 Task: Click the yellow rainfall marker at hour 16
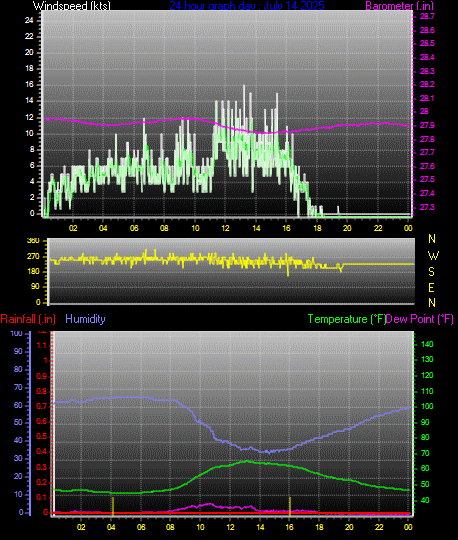coord(290,506)
